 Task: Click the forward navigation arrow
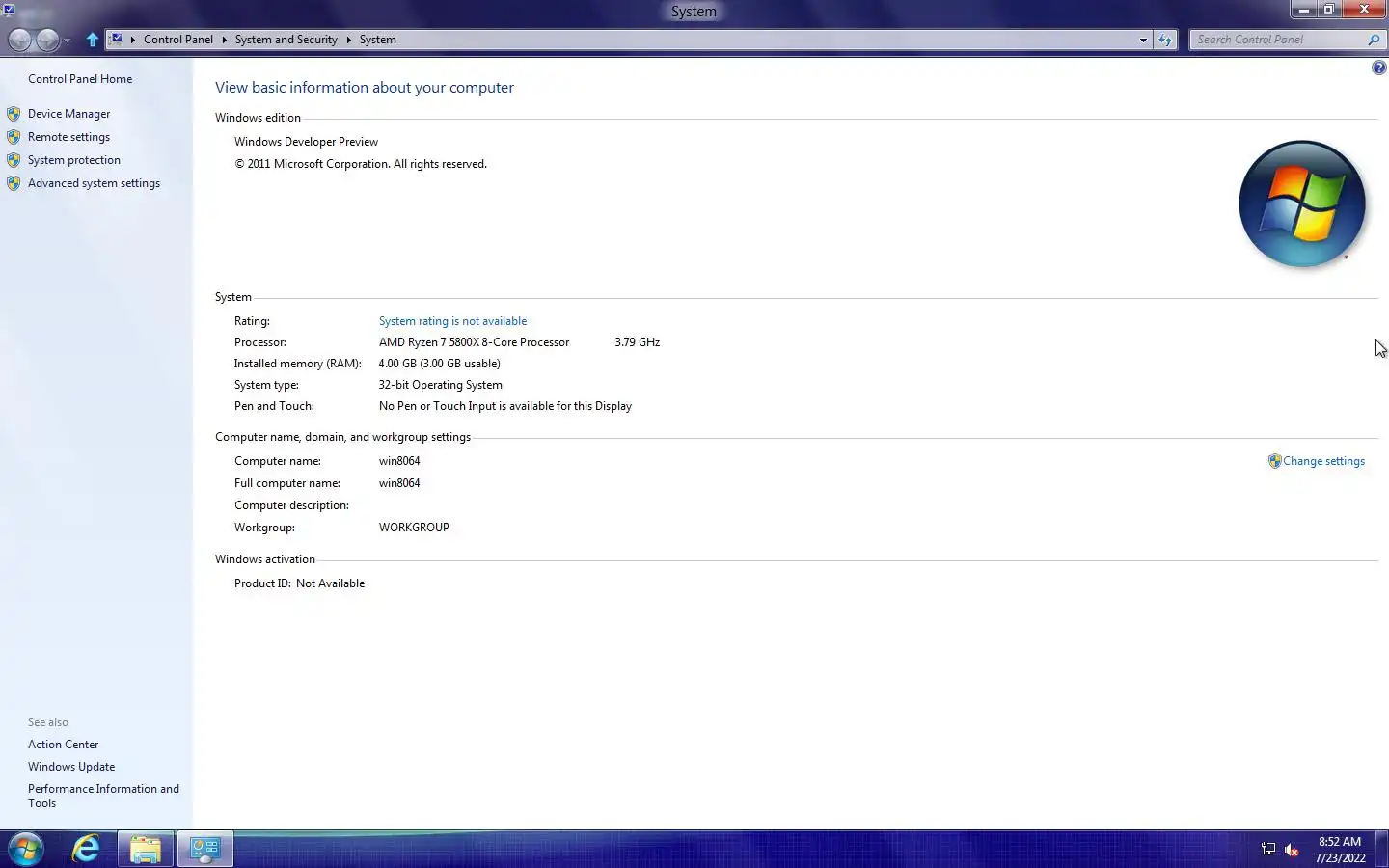[47, 40]
